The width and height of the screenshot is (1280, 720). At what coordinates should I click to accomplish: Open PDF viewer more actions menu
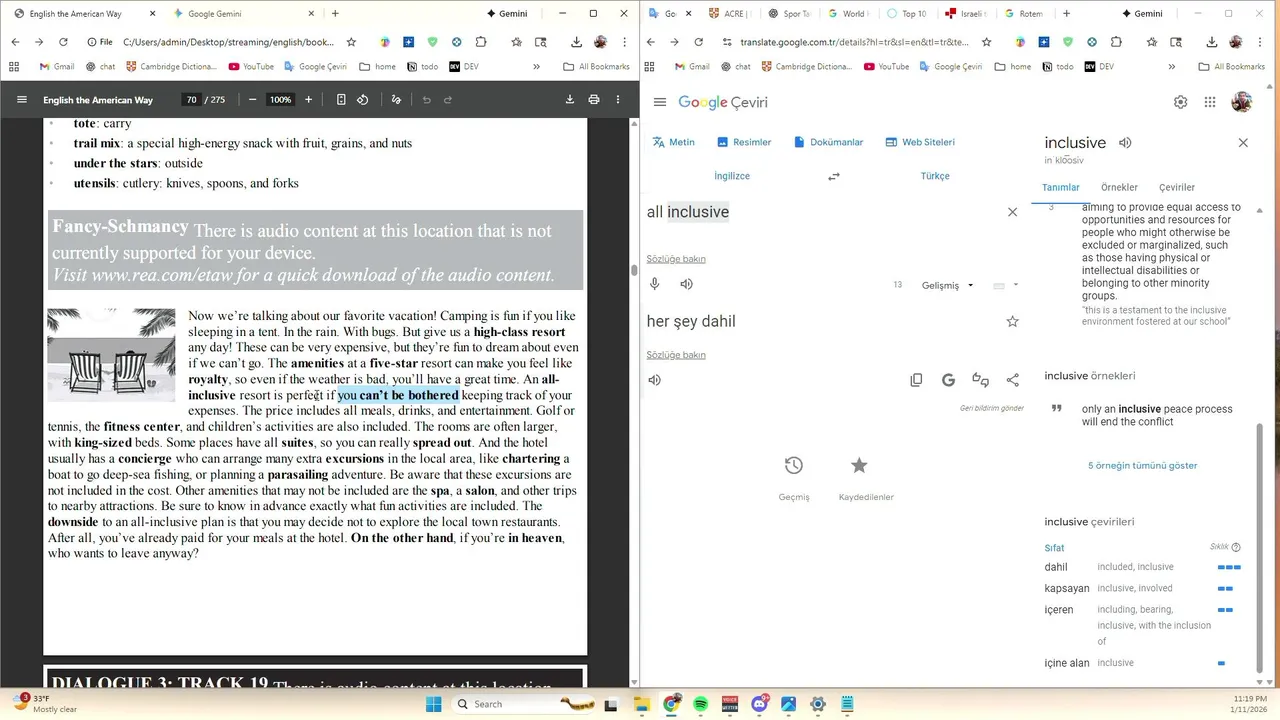coord(618,100)
